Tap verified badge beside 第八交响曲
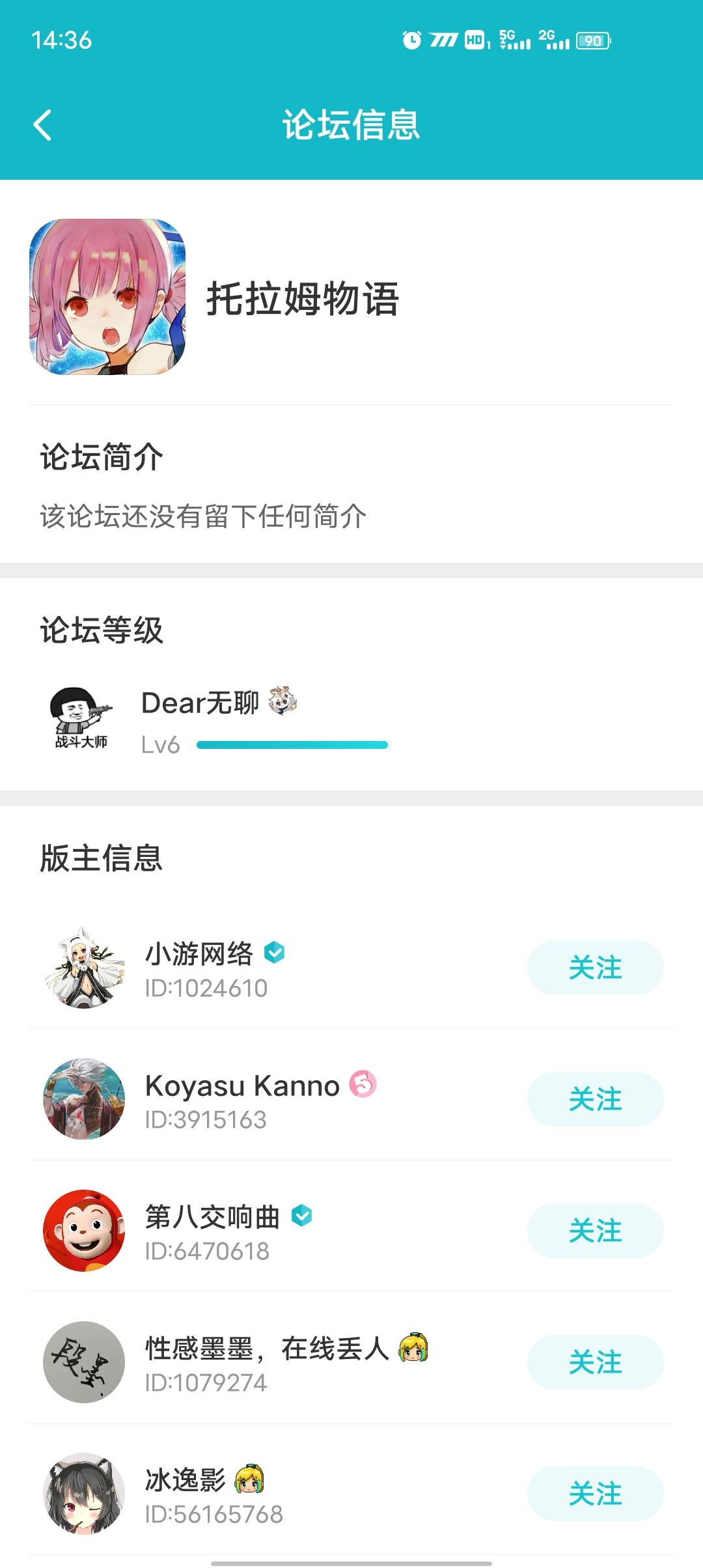The width and height of the screenshot is (703, 1568). tap(301, 1216)
